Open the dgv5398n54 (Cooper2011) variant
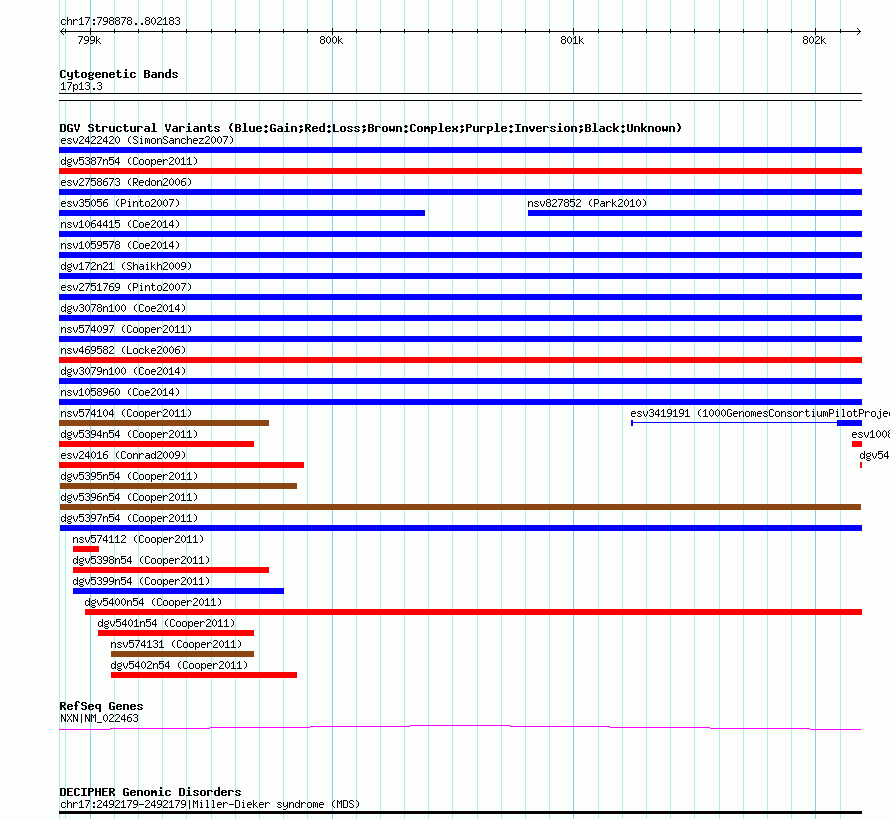Viewport: 890px width, 819px height. pyautogui.click(x=141, y=560)
